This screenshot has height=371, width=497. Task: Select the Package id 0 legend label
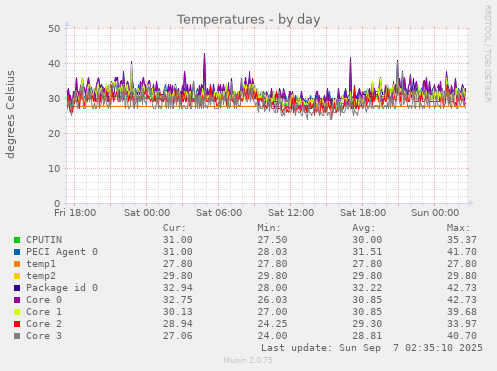62,288
